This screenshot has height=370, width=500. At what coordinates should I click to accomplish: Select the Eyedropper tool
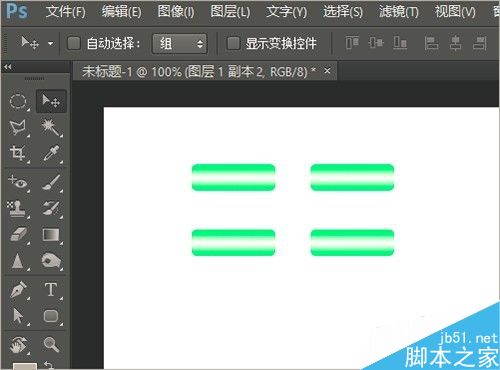tap(51, 153)
